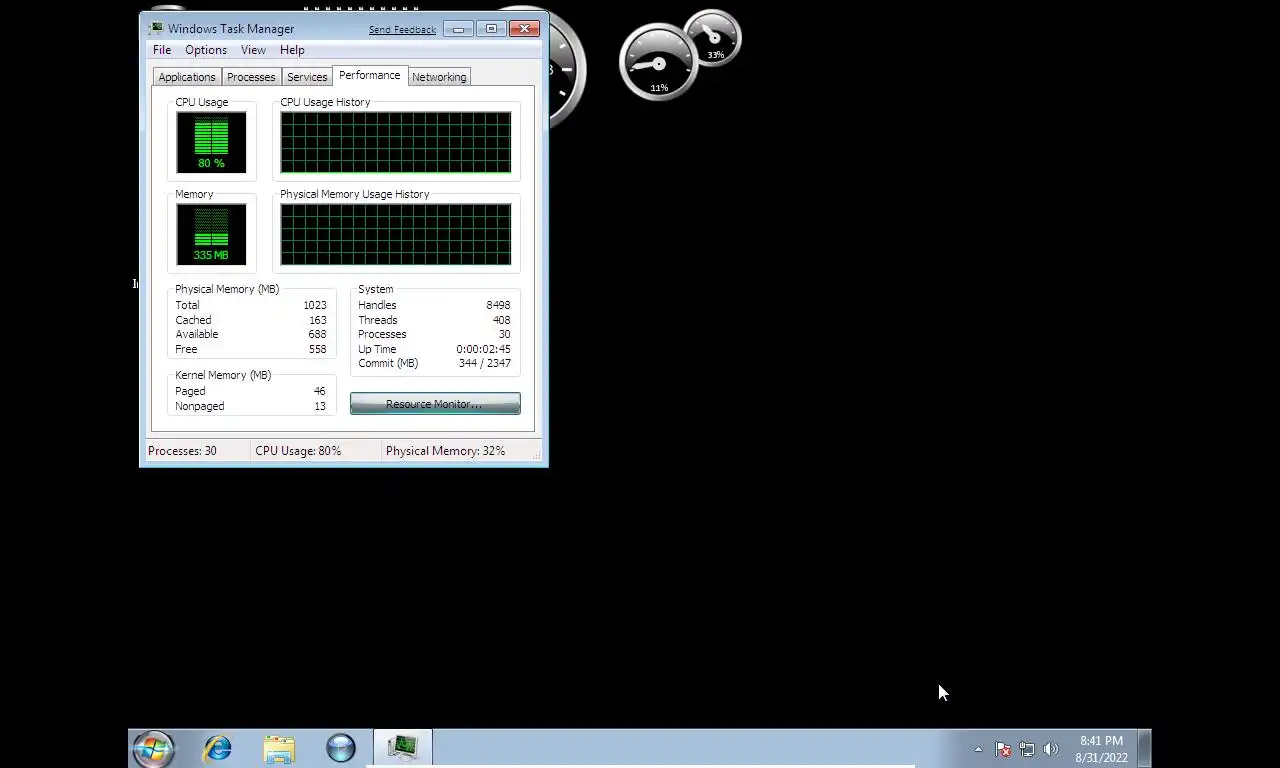Screen dimensions: 1280x768
Task: Click the Physical Memory Usage History graph
Action: click(396, 235)
